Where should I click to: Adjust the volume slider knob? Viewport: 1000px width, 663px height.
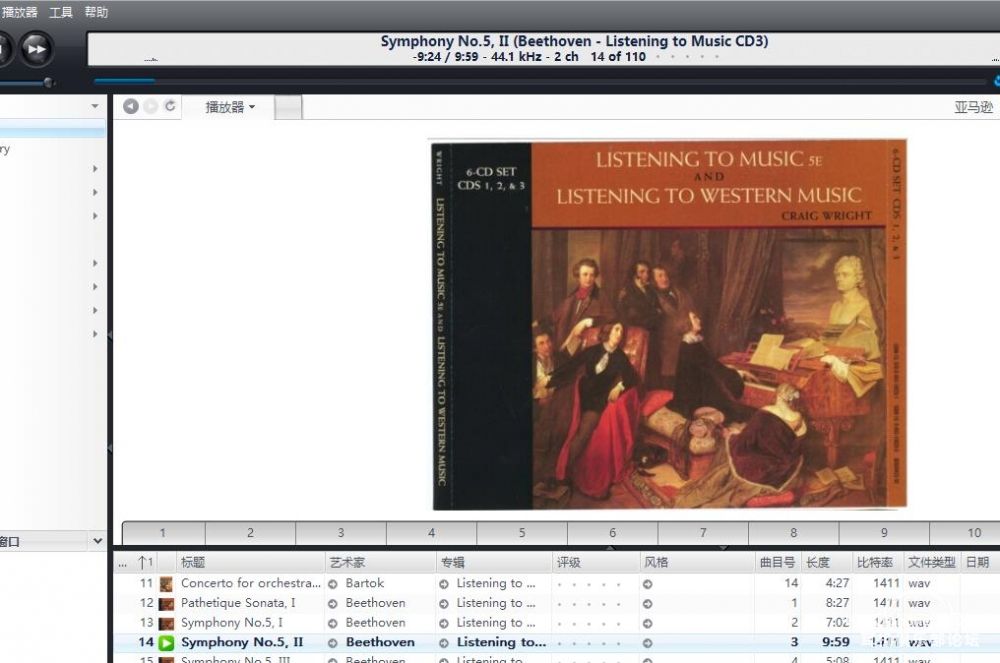(x=48, y=82)
